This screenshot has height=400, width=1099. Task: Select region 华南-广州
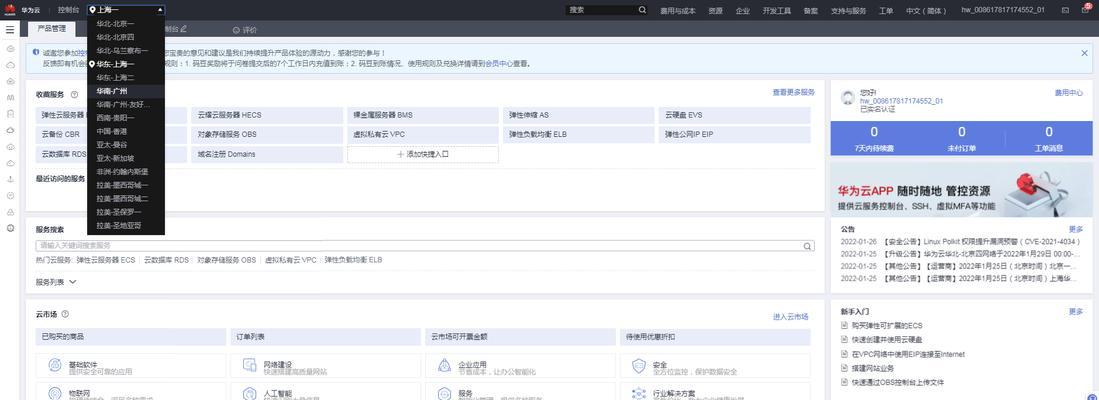(x=126, y=91)
